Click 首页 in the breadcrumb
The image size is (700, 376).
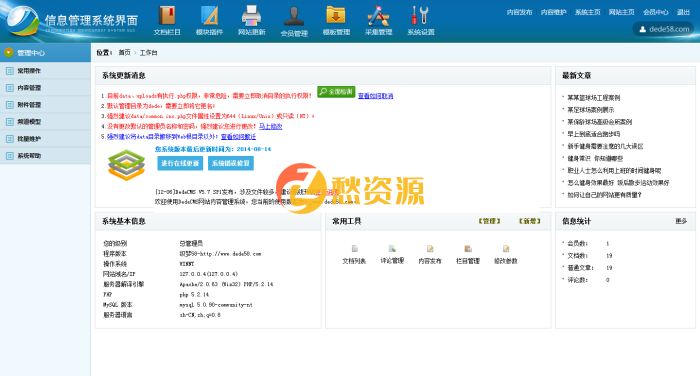click(x=124, y=53)
